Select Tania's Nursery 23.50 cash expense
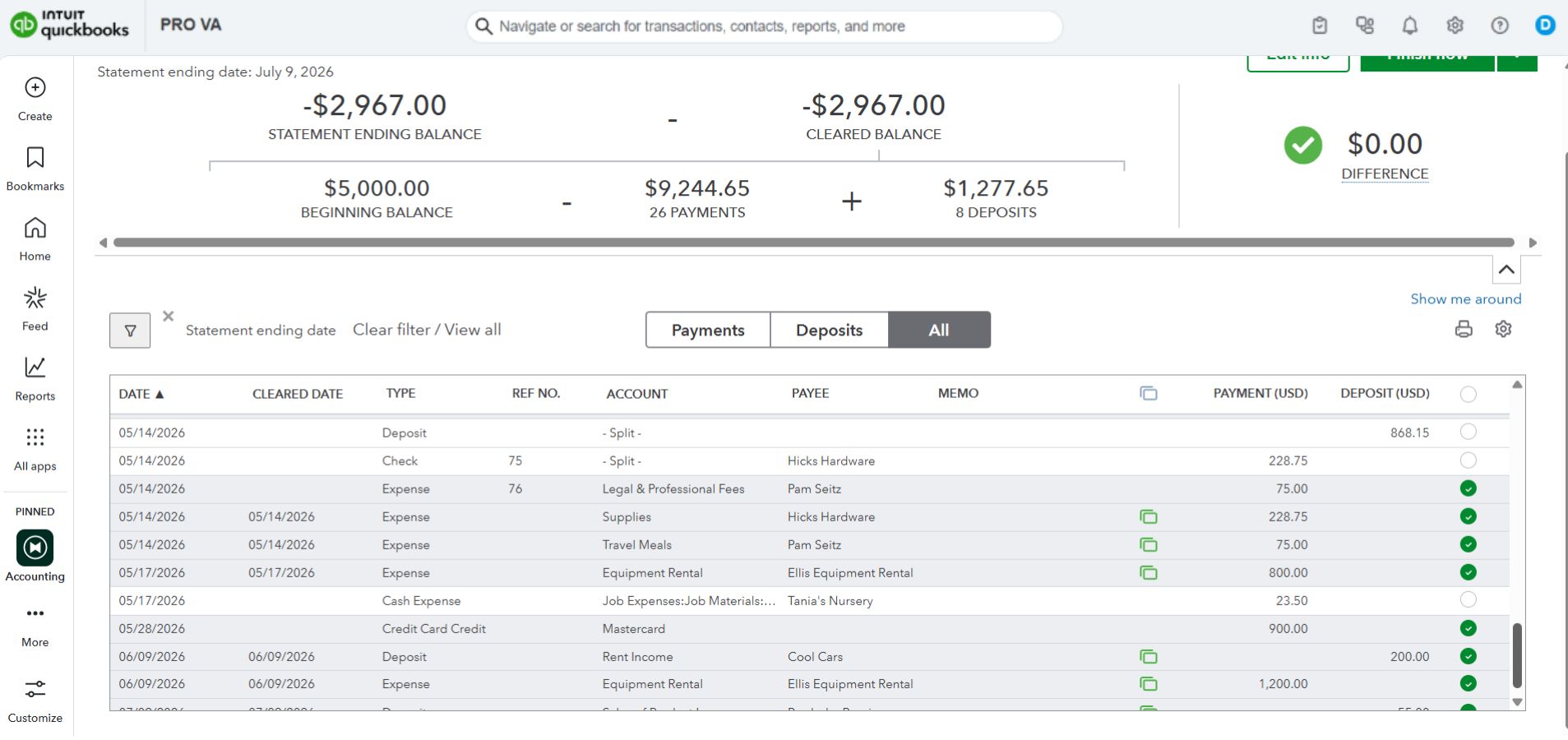Screen dimensions: 1568x740 [x=1468, y=599]
